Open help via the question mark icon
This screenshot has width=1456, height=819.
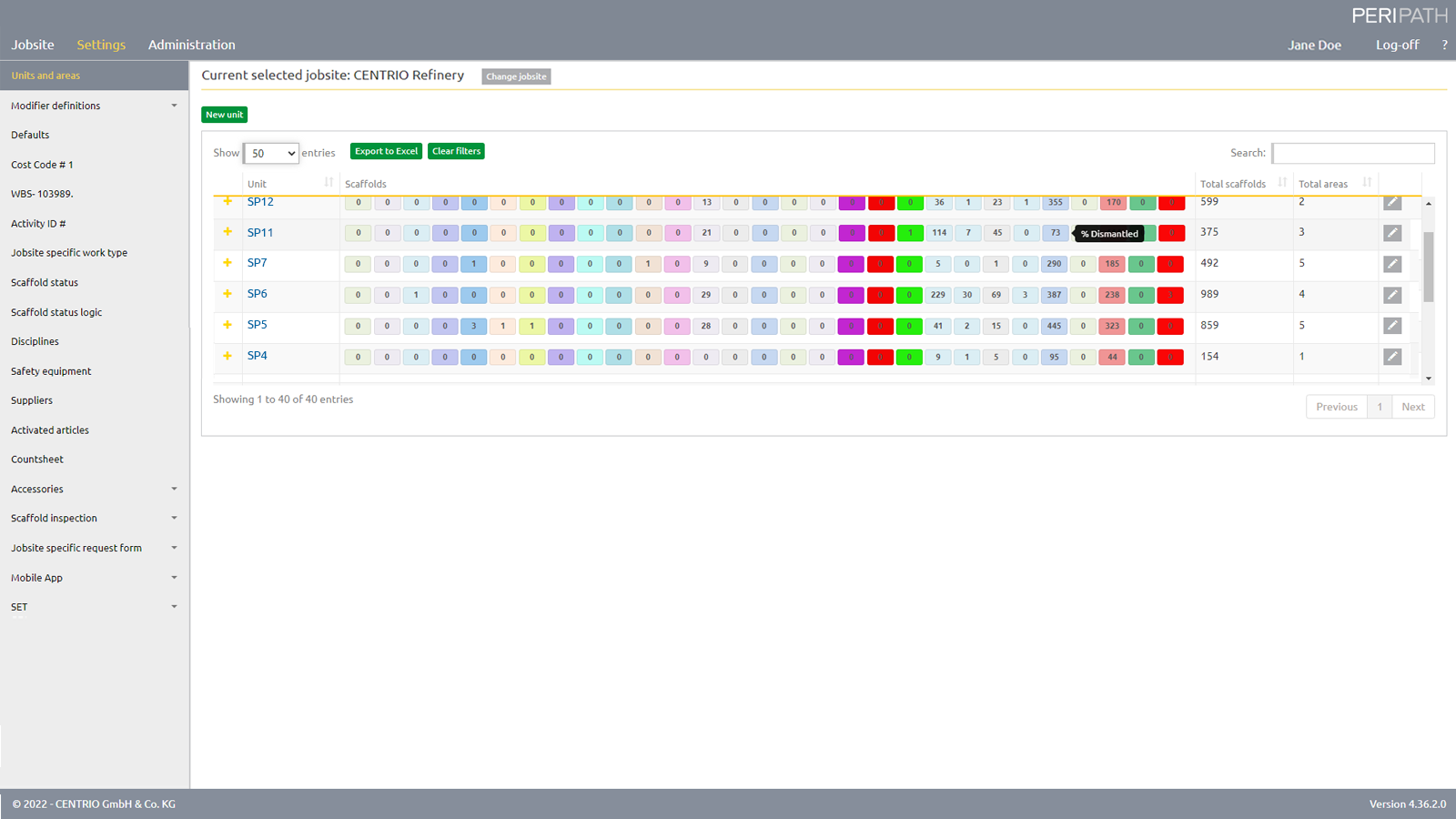coord(1444,44)
